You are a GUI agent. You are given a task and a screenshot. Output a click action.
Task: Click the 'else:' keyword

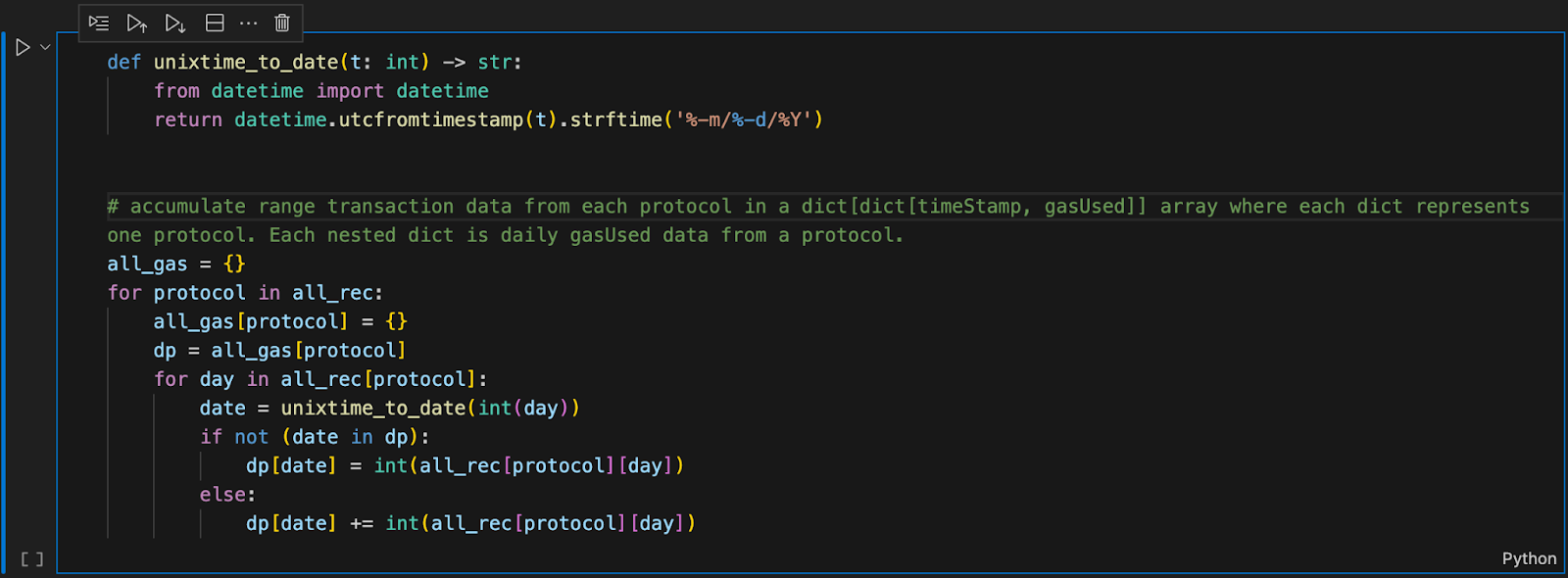coord(227,495)
